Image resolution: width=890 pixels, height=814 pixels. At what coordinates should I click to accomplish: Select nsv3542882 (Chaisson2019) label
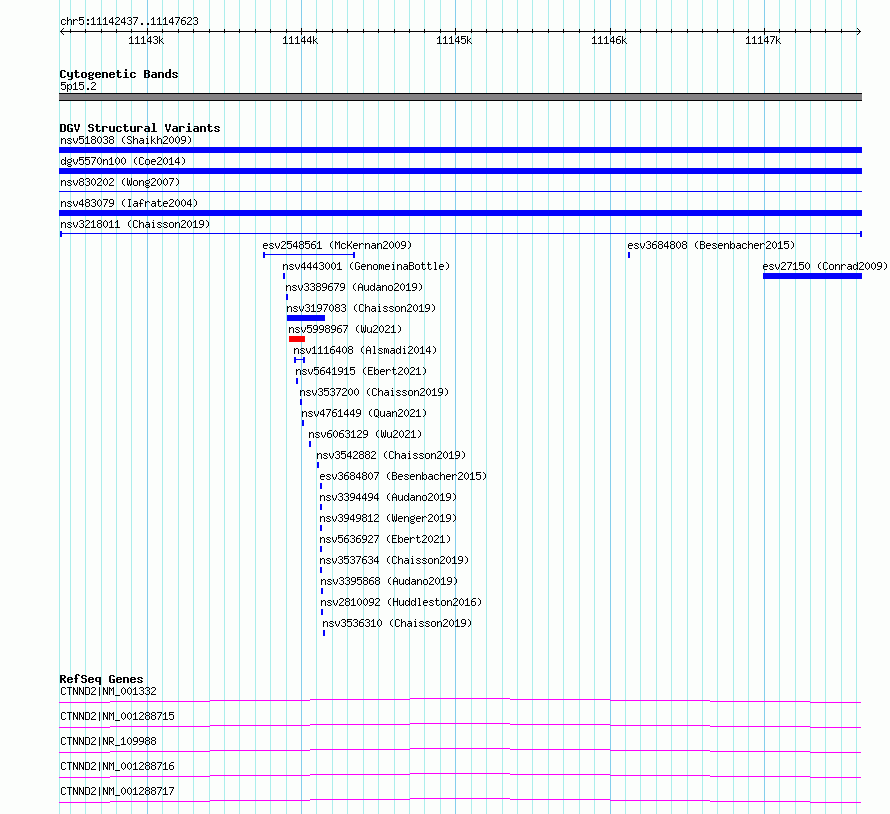(391, 455)
